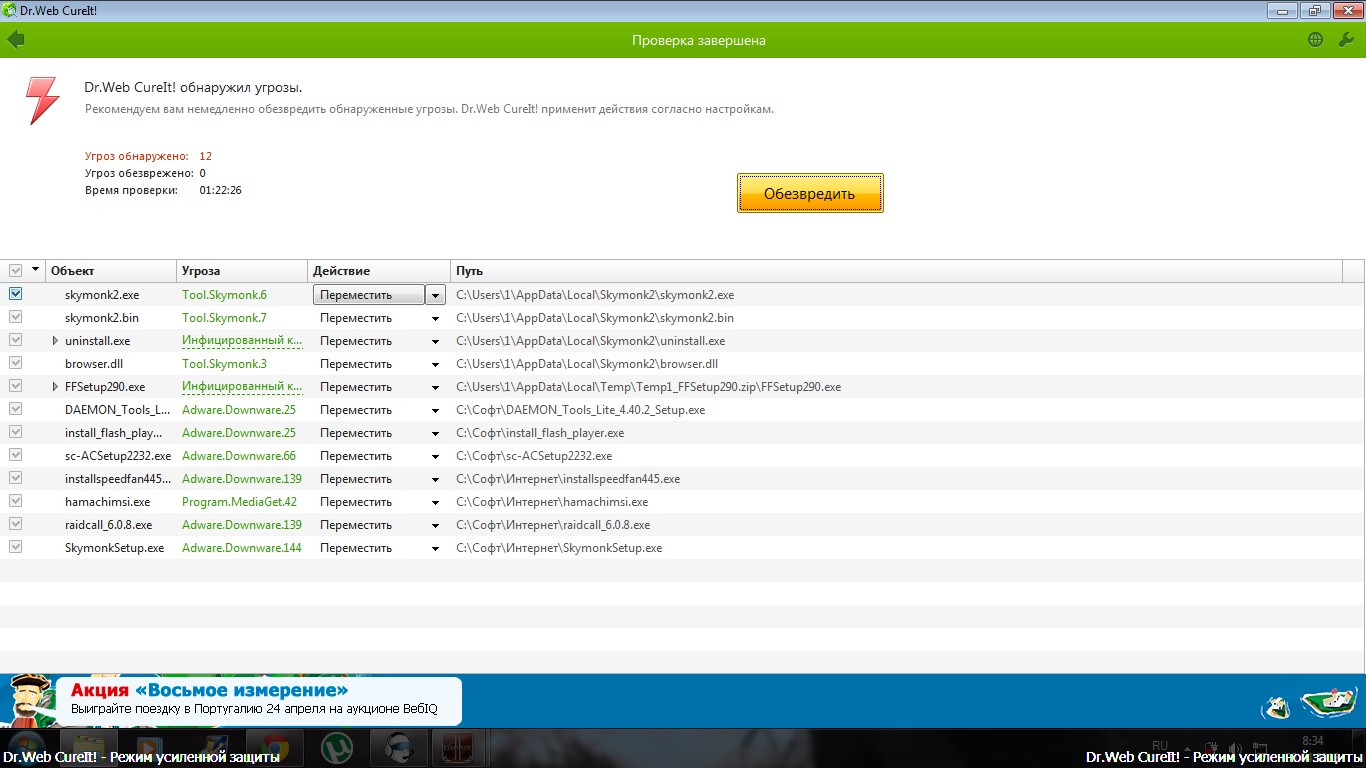Toggle the SkymonkSetup.exe checkbox
Viewport: 1366px width, 768px height.
click(x=15, y=547)
